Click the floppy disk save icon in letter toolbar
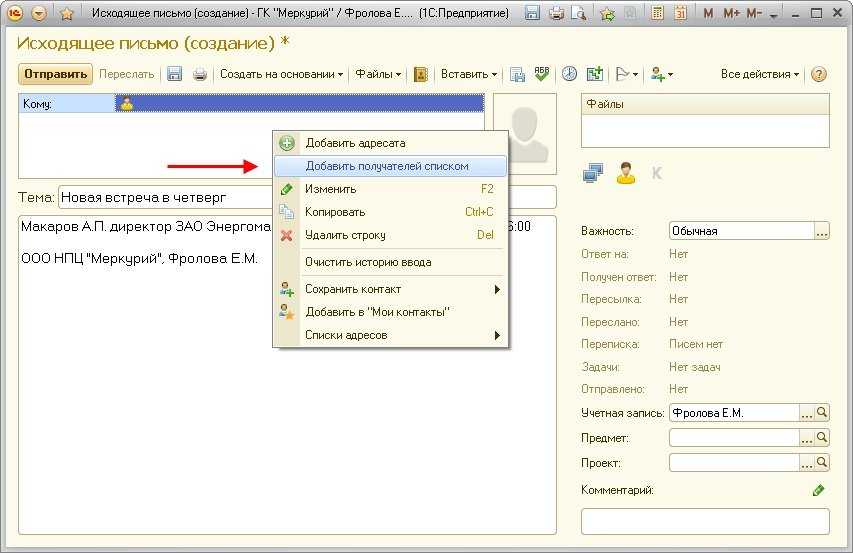Screen dimensions: 853x553 tap(175, 74)
